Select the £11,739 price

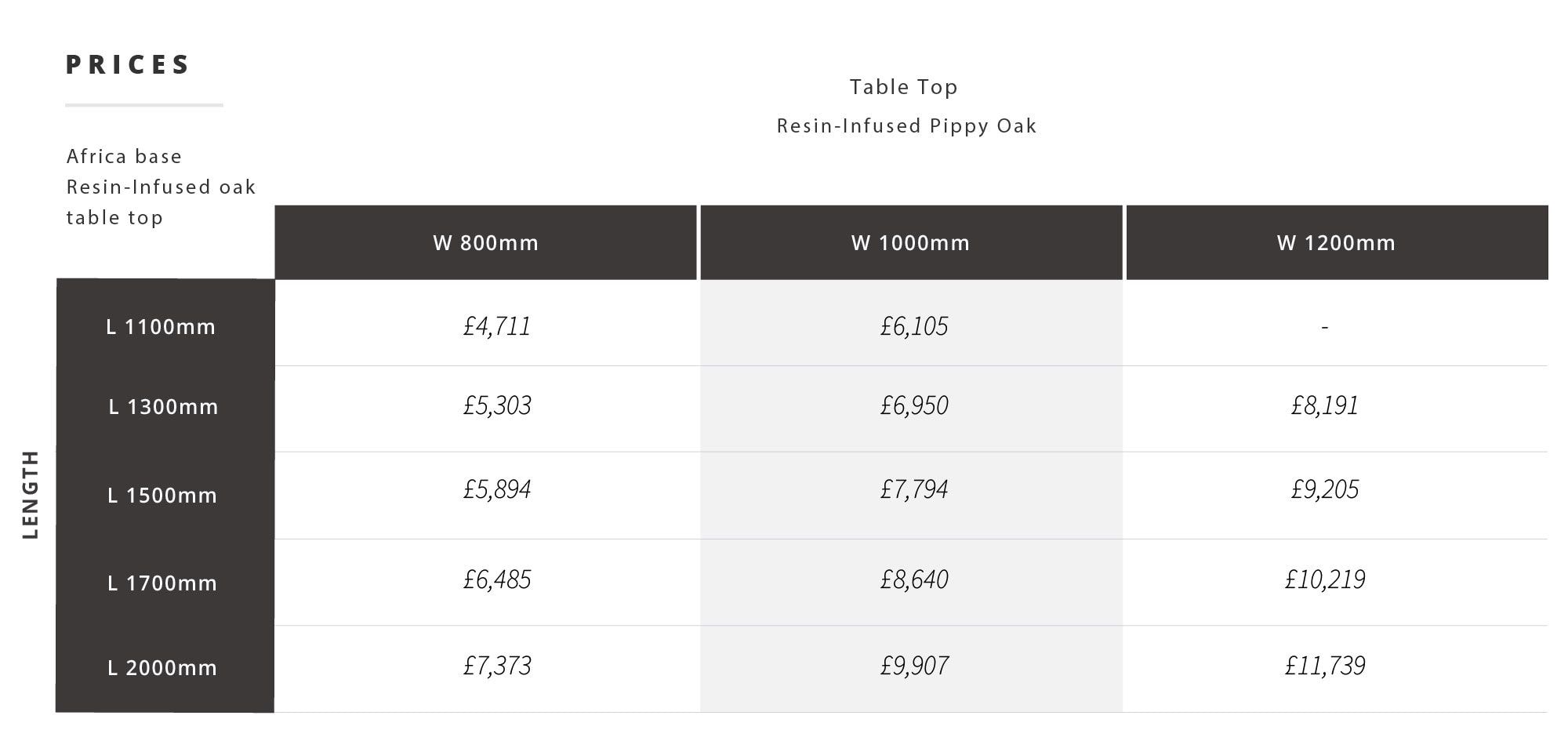tap(1325, 666)
